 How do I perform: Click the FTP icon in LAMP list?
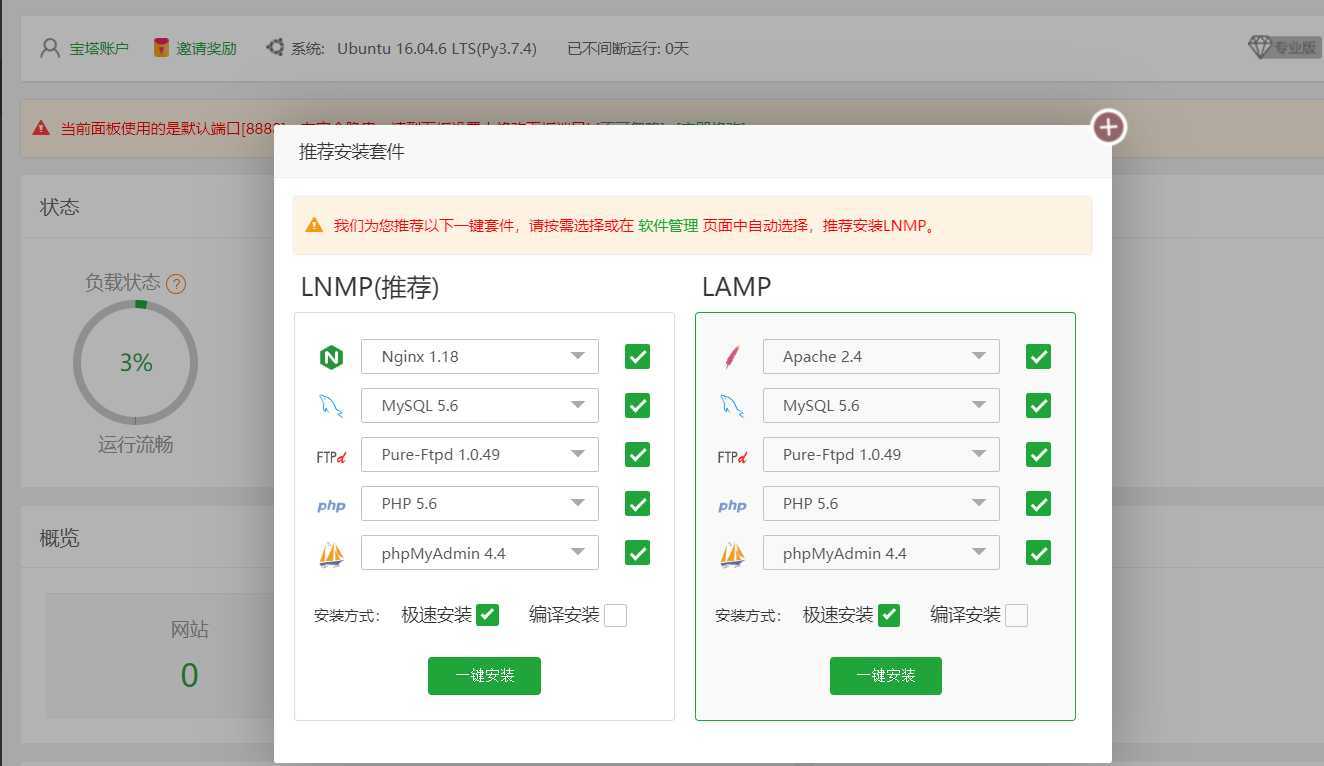click(732, 456)
